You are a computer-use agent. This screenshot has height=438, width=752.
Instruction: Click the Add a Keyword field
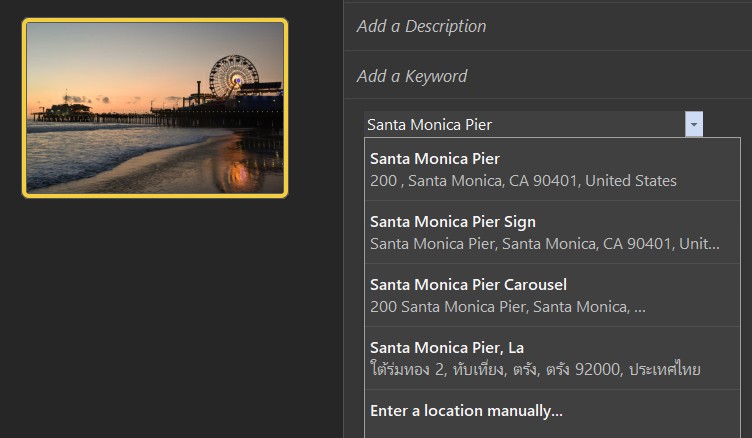pyautogui.click(x=548, y=76)
